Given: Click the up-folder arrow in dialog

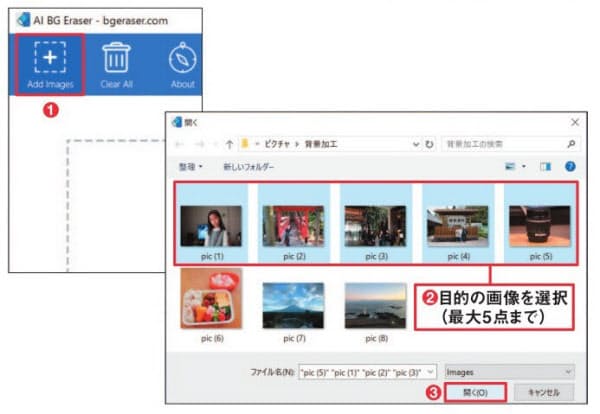Looking at the screenshot, I should (x=229, y=144).
